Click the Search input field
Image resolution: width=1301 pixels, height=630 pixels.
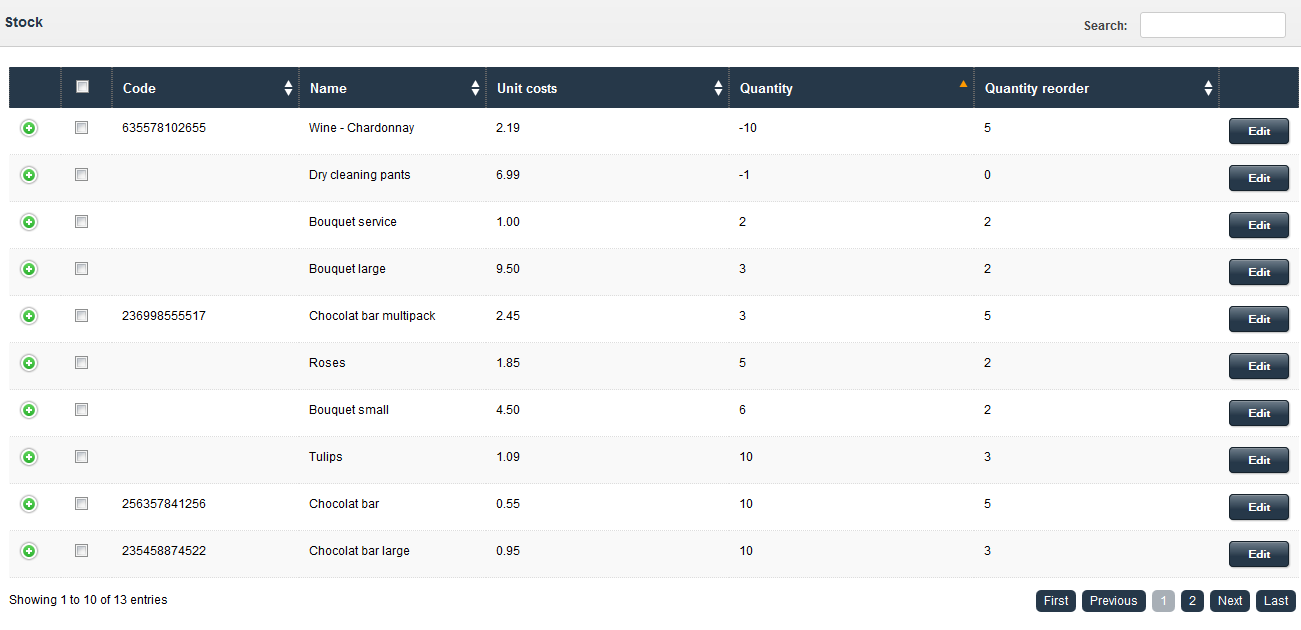1212,25
